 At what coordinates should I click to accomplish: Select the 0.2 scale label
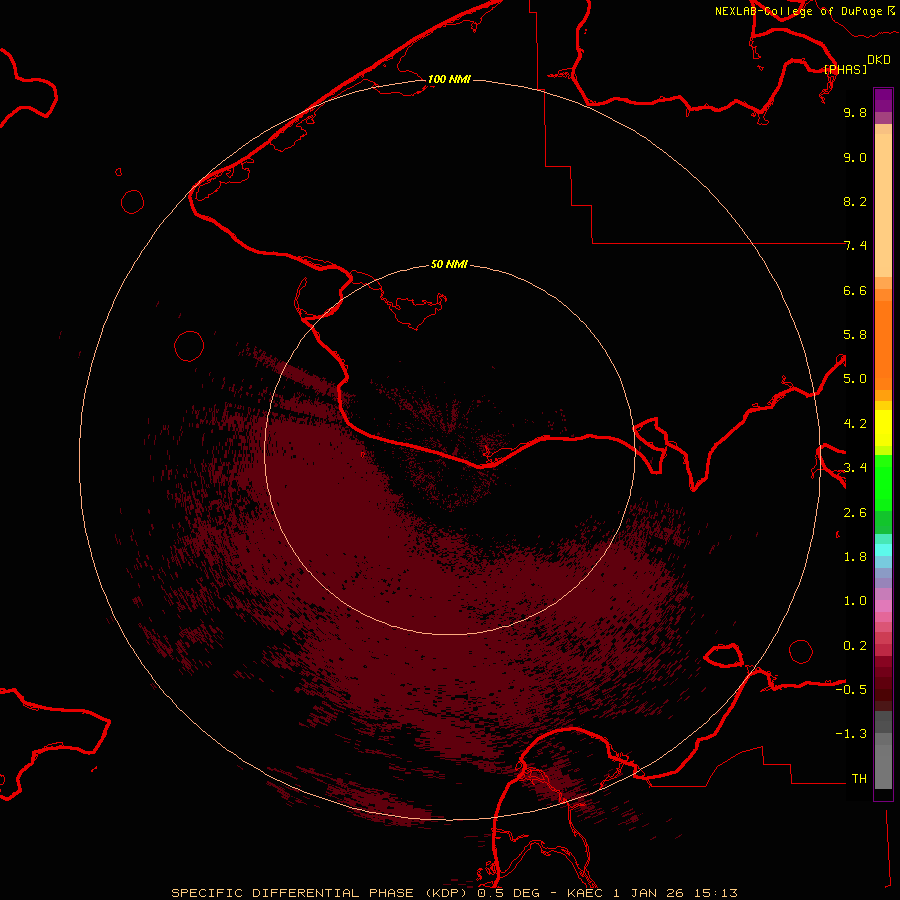[855, 646]
